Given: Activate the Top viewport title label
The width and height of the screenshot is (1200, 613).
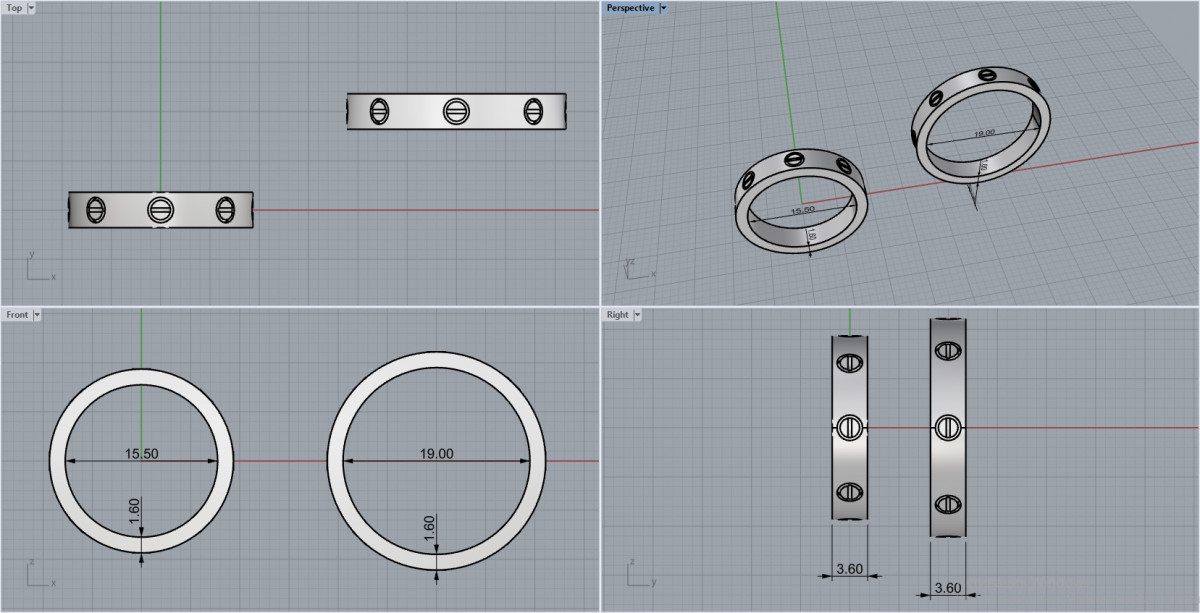Looking at the screenshot, I should click(x=14, y=8).
